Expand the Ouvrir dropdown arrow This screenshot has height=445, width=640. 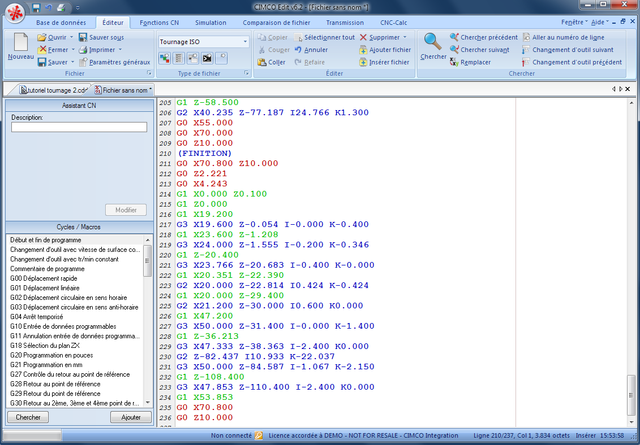tap(71, 37)
